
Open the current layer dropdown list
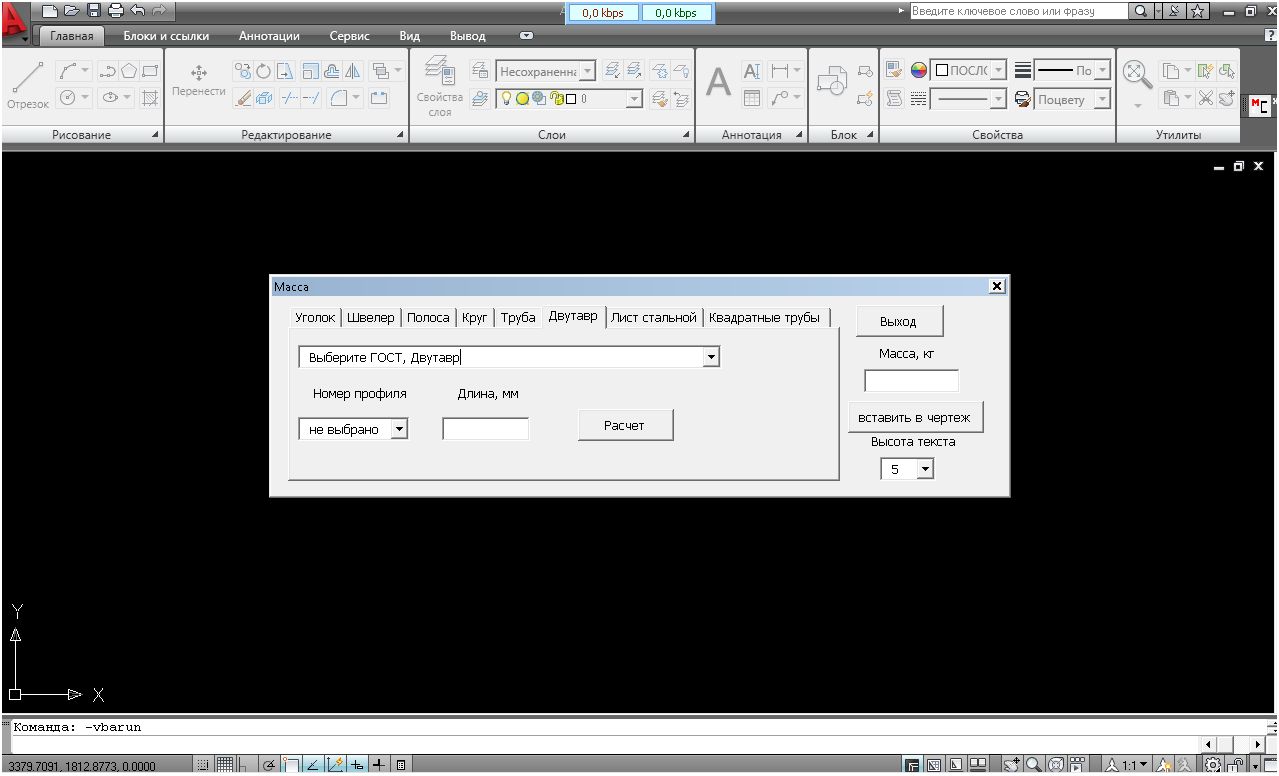coord(634,99)
